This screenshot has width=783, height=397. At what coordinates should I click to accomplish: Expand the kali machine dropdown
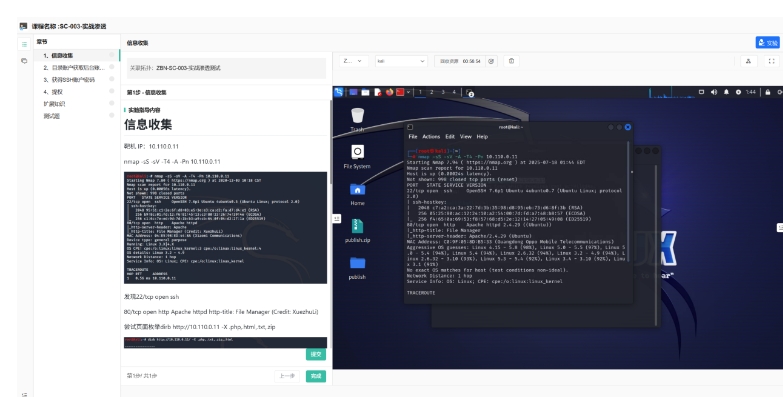(401, 61)
